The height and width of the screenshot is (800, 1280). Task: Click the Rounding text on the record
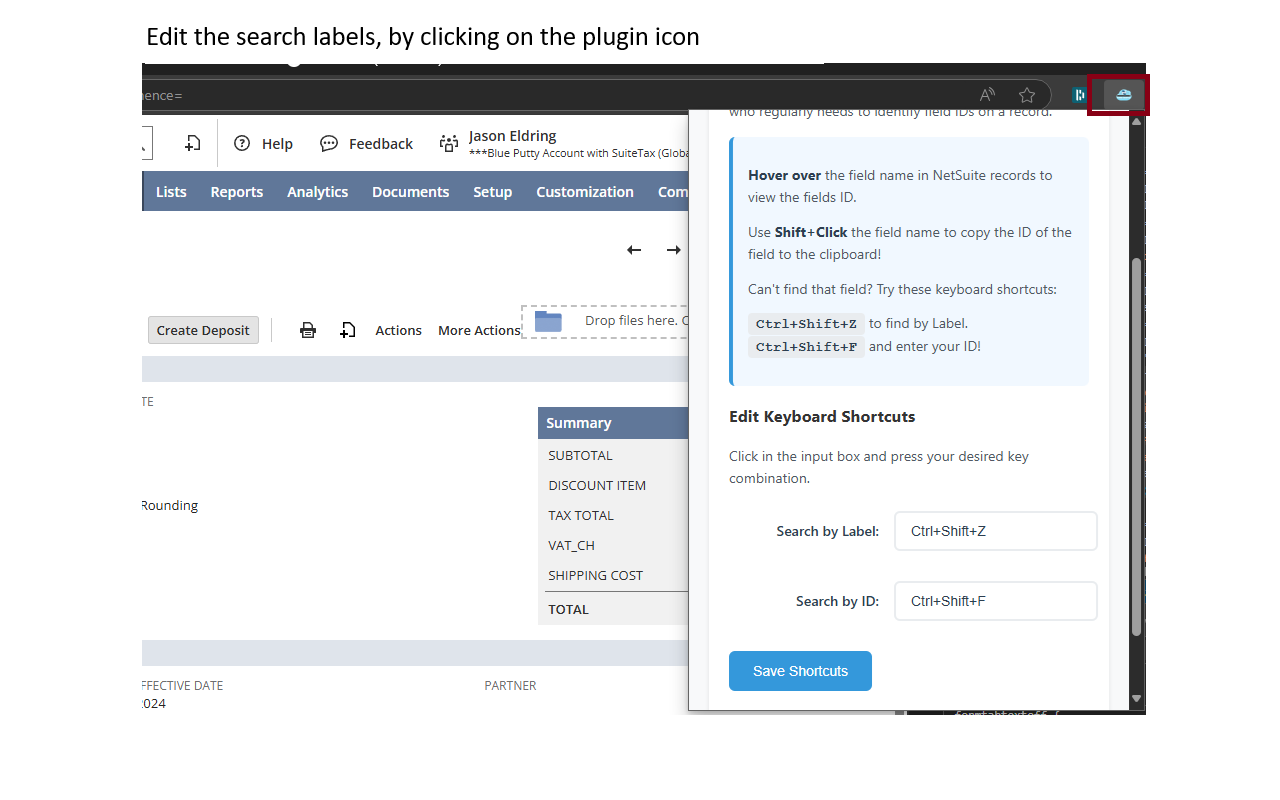(x=169, y=505)
